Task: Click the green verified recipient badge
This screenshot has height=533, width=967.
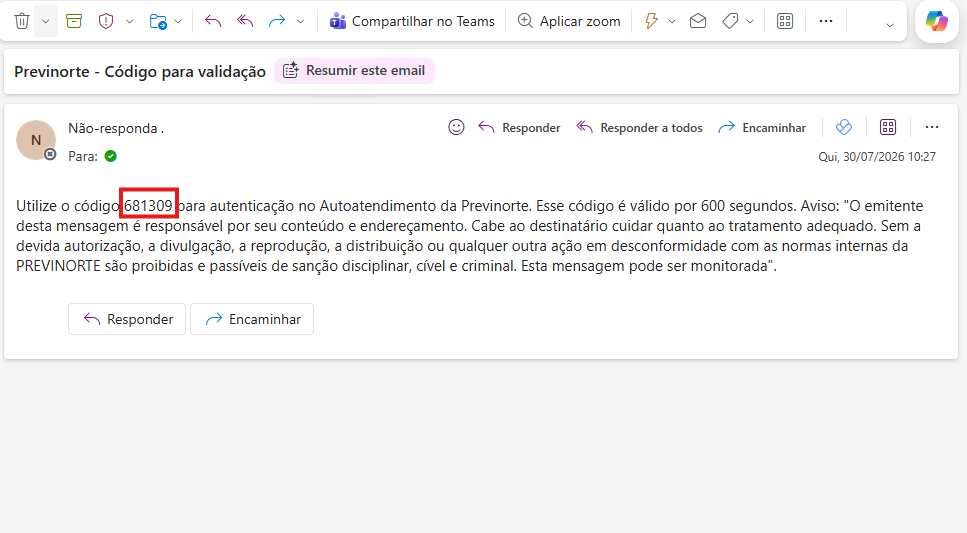Action: [110, 156]
